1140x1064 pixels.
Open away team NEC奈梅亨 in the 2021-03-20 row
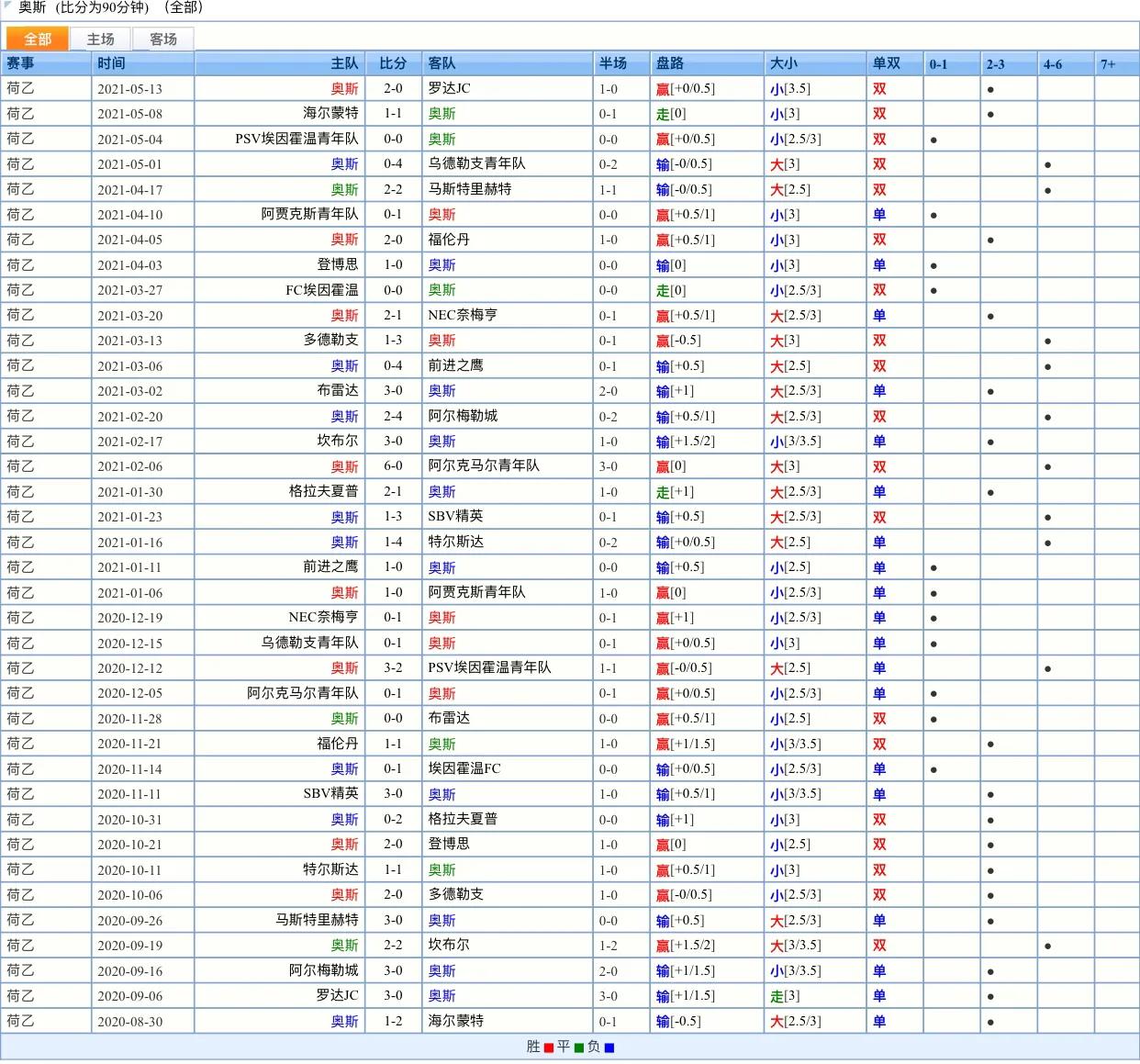click(463, 315)
